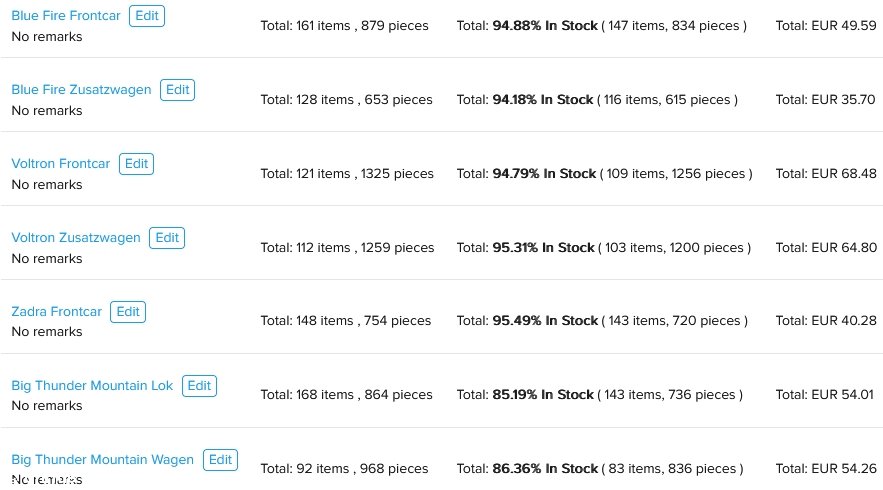This screenshot has height=490, width=883.
Task: Edit the Big Thunder Mountain Lok entry
Action: click(x=199, y=386)
